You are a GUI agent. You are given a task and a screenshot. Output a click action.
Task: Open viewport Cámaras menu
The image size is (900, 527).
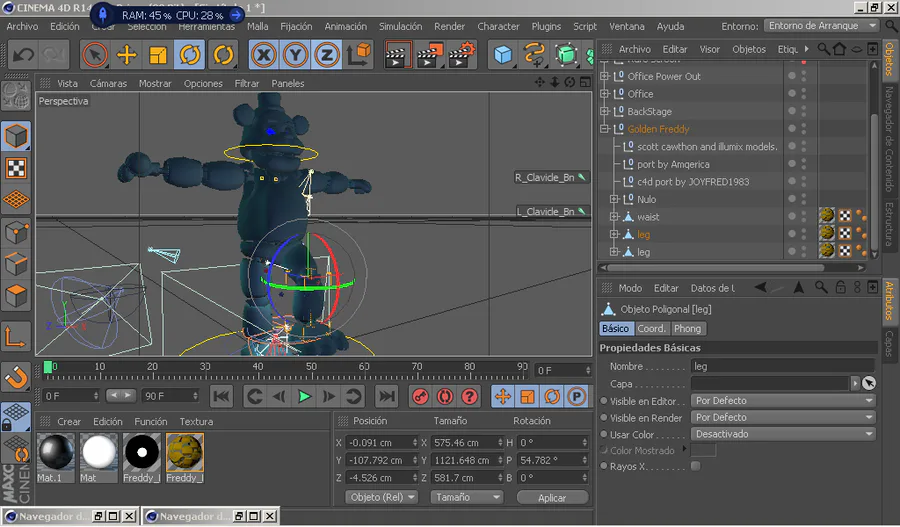(108, 83)
